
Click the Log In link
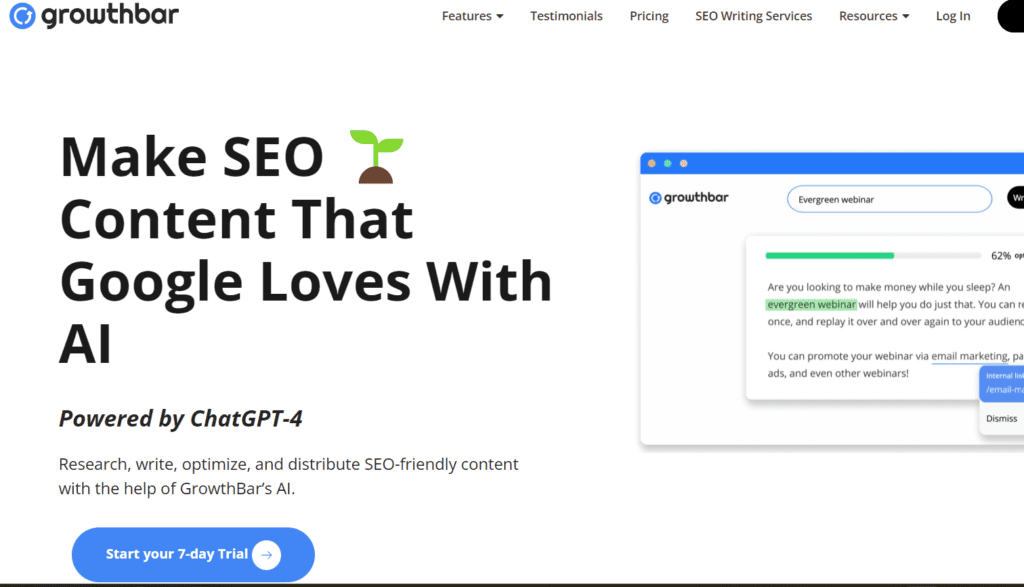[952, 16]
